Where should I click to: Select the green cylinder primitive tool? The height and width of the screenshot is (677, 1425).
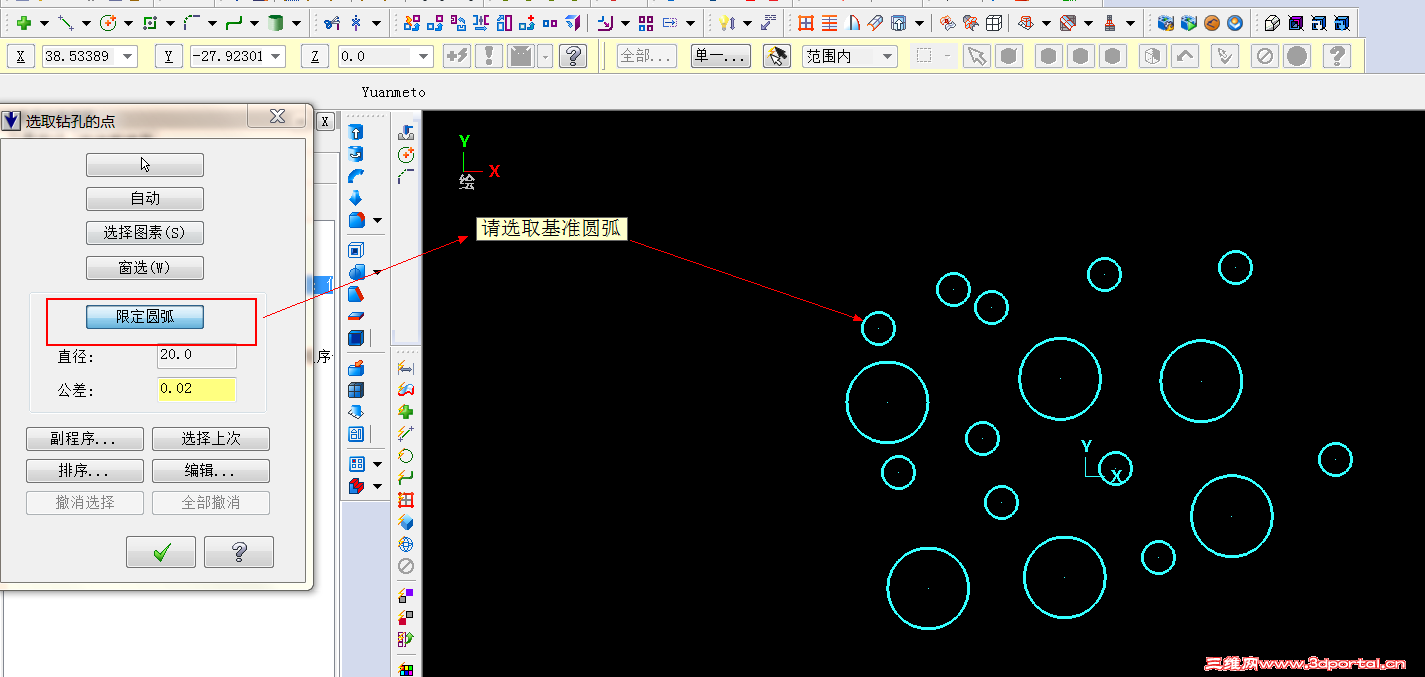pos(275,23)
